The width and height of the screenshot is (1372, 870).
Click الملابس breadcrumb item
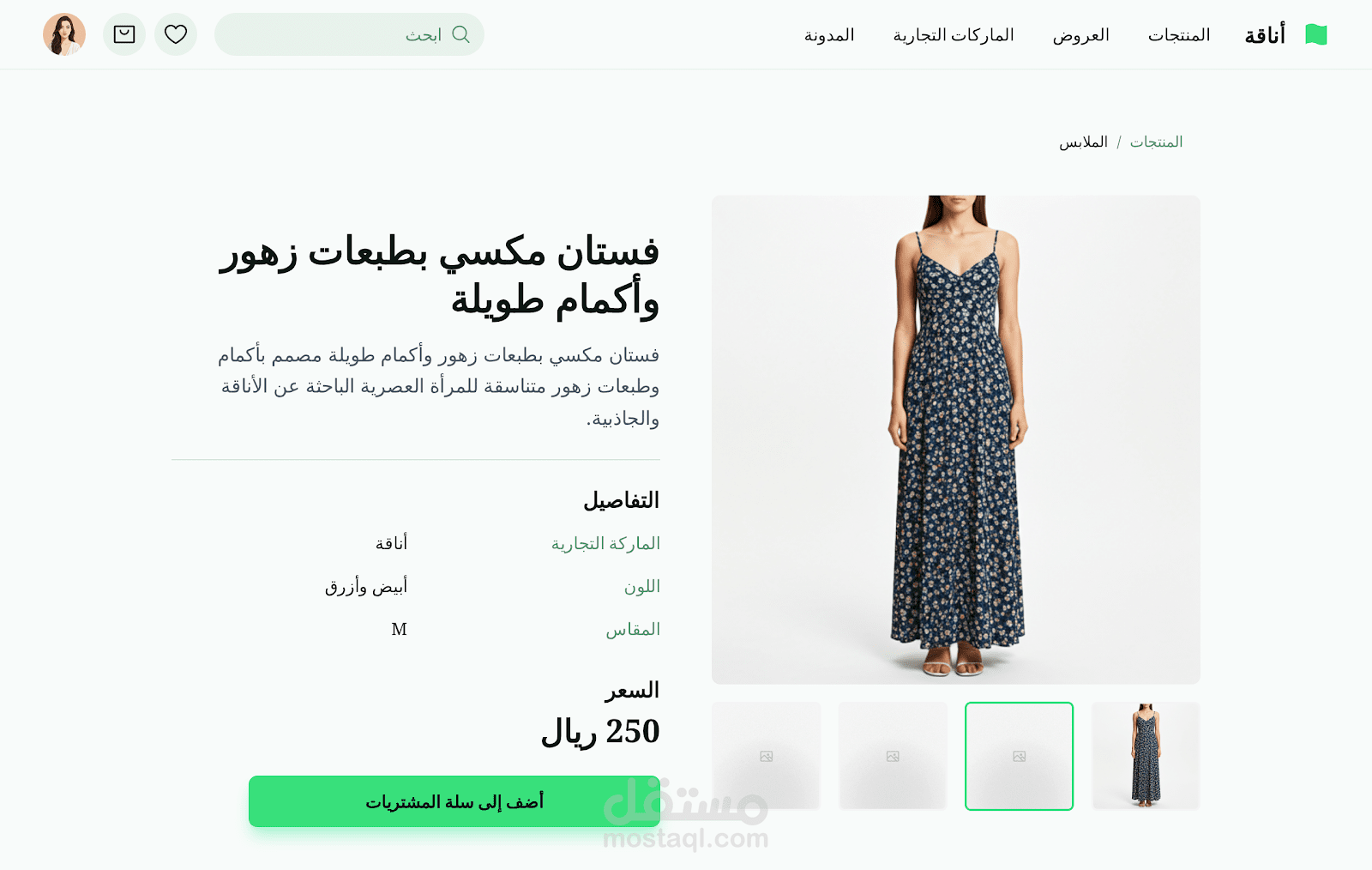click(1083, 142)
